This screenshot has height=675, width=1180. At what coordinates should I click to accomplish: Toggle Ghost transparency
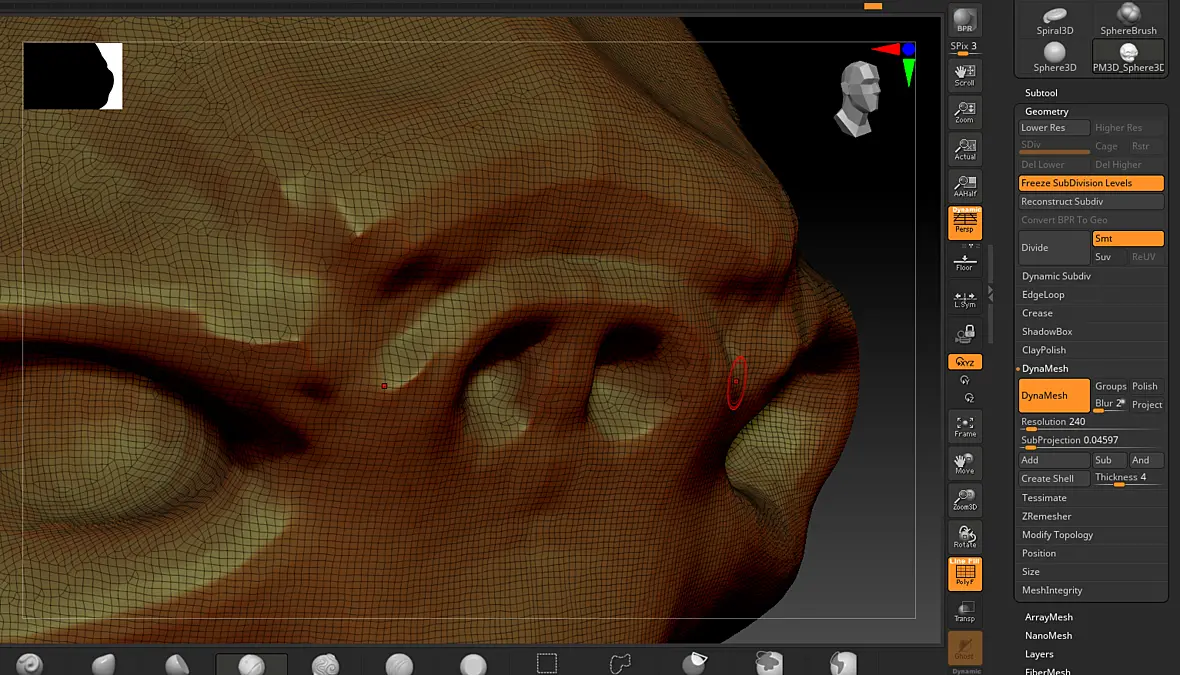[x=965, y=648]
